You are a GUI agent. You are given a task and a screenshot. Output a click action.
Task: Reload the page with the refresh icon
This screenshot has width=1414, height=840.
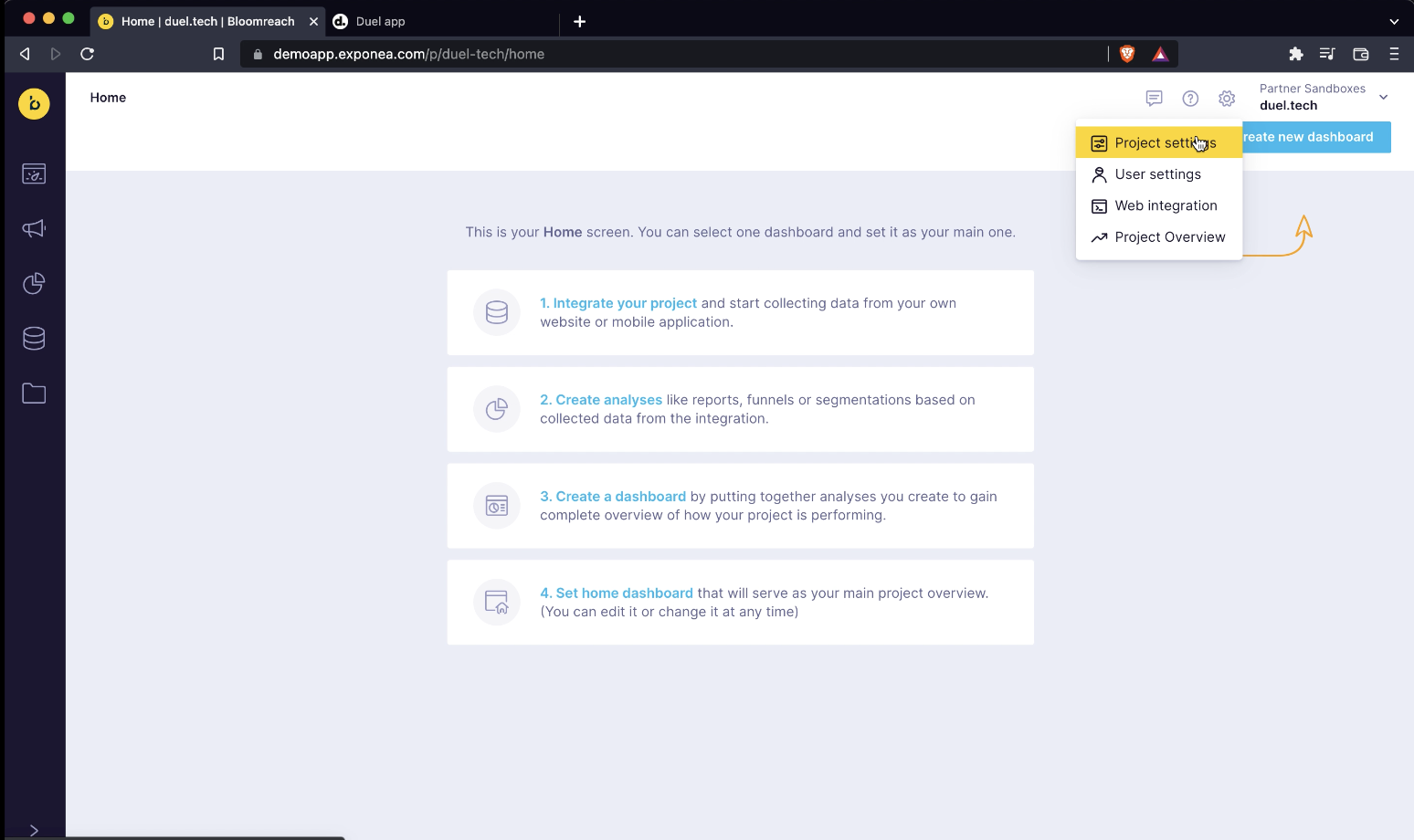click(x=87, y=54)
